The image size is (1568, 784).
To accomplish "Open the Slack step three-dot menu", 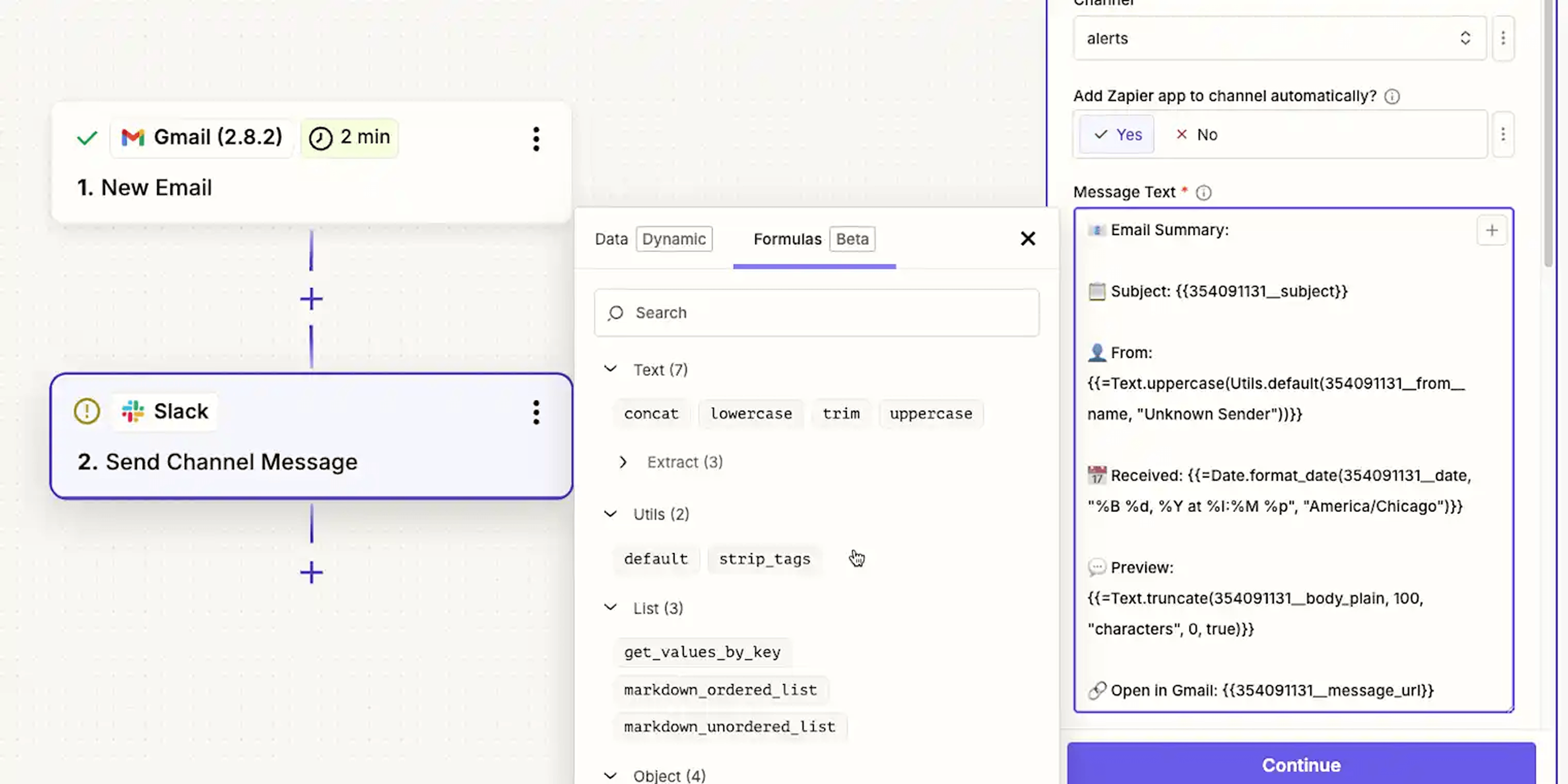I will point(536,412).
